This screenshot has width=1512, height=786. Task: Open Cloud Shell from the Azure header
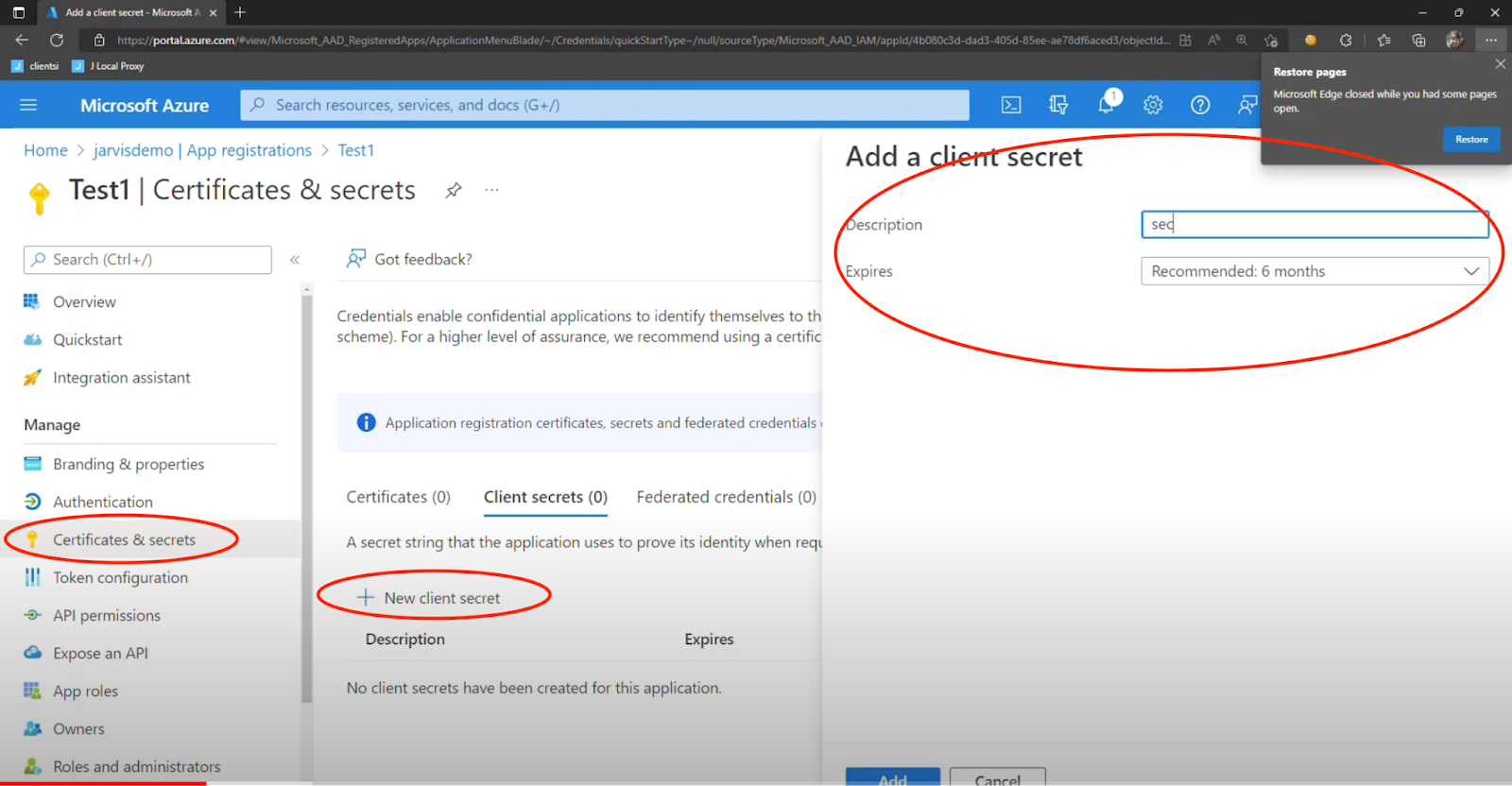1011,105
